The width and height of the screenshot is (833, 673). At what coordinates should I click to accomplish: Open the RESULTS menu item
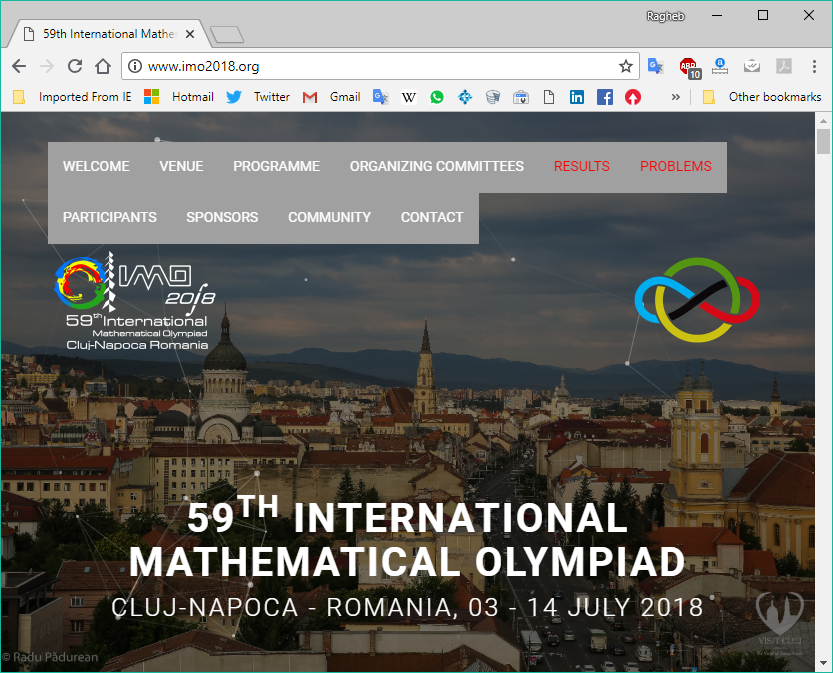pos(581,167)
